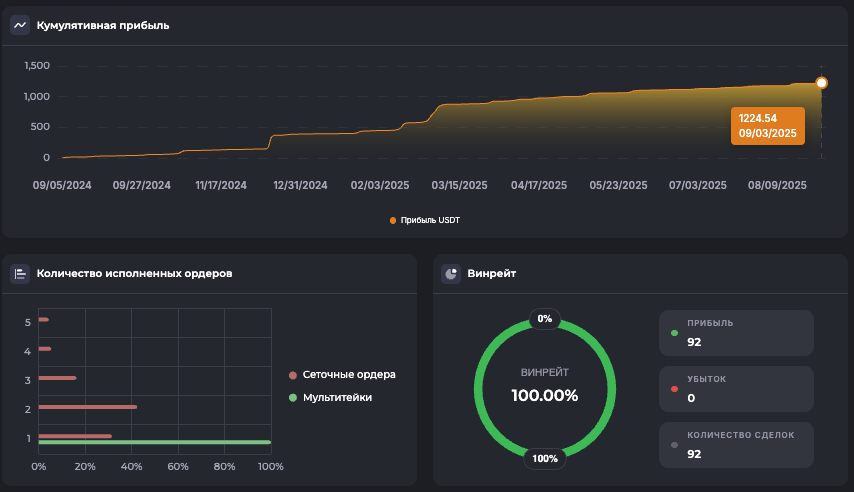
Task: Toggle the Прибыль USDT legend series
Action: (x=425, y=219)
